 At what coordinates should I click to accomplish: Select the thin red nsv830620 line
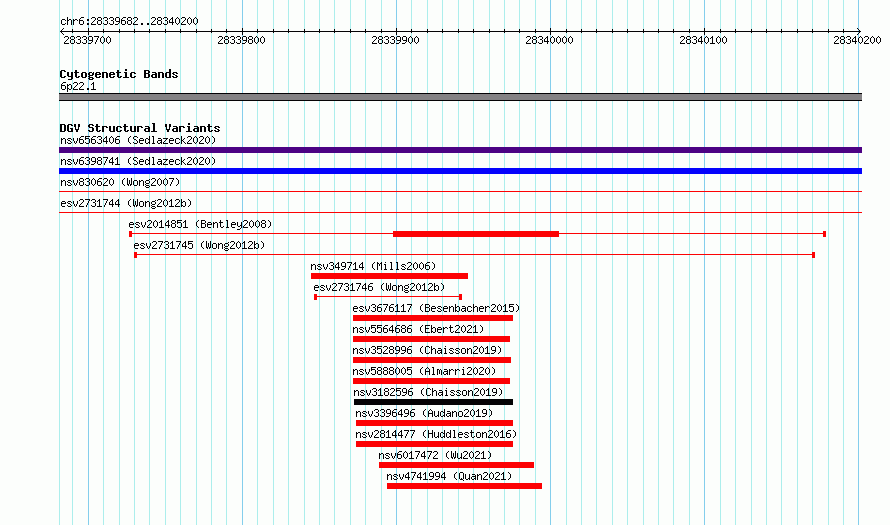point(460,192)
